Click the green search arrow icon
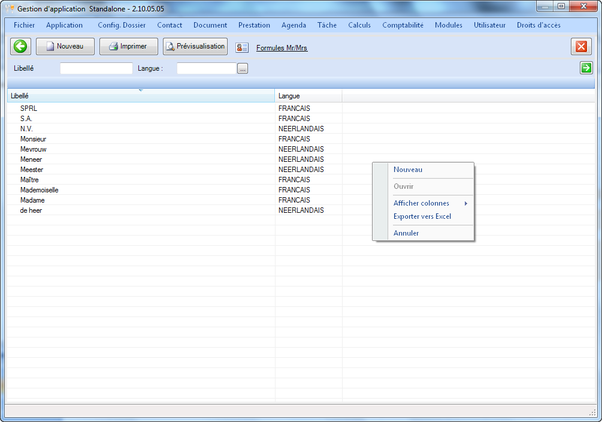The width and height of the screenshot is (602, 422). coord(586,68)
